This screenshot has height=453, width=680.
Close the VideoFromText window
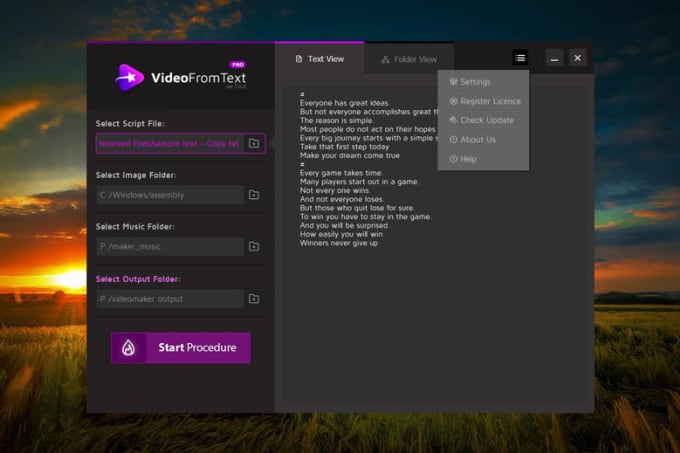[x=577, y=58]
